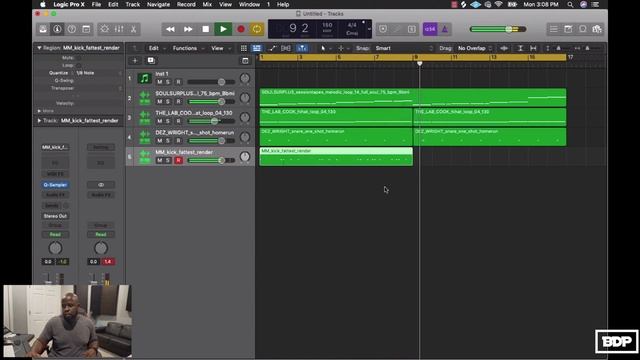Viewport: 640px width, 360px height.
Task: Open the Mix menu
Action: [x=207, y=4]
